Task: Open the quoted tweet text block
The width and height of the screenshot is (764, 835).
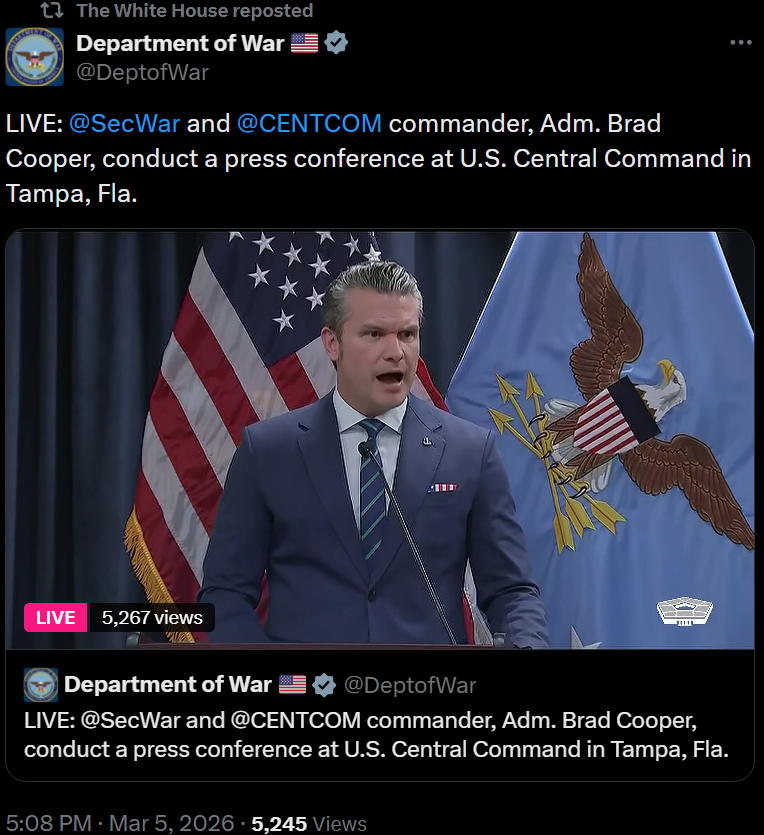Action: click(376, 735)
